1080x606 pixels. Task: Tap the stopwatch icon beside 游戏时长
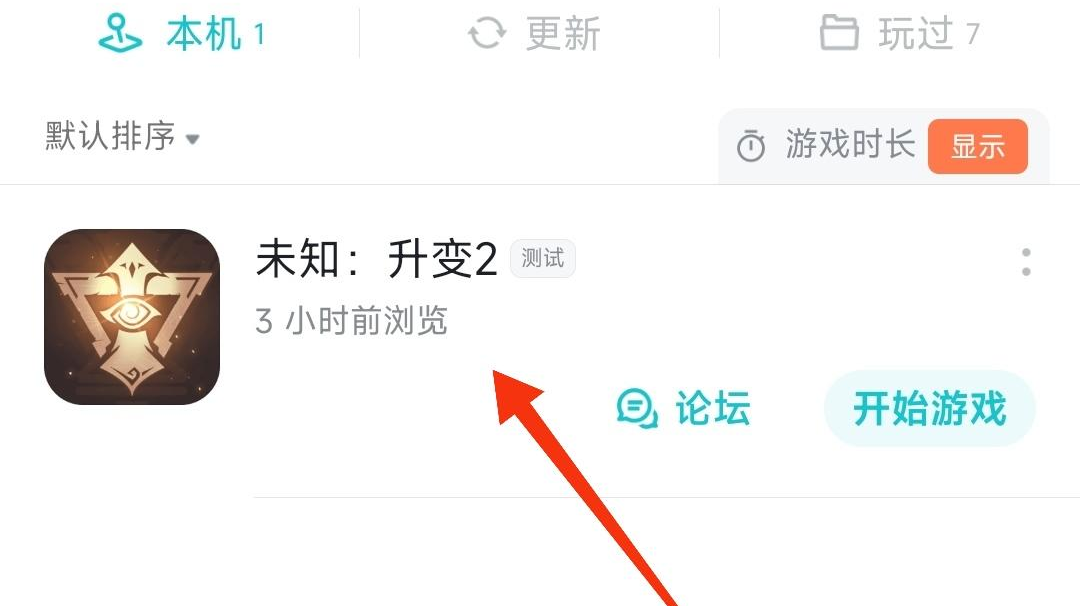pos(751,145)
